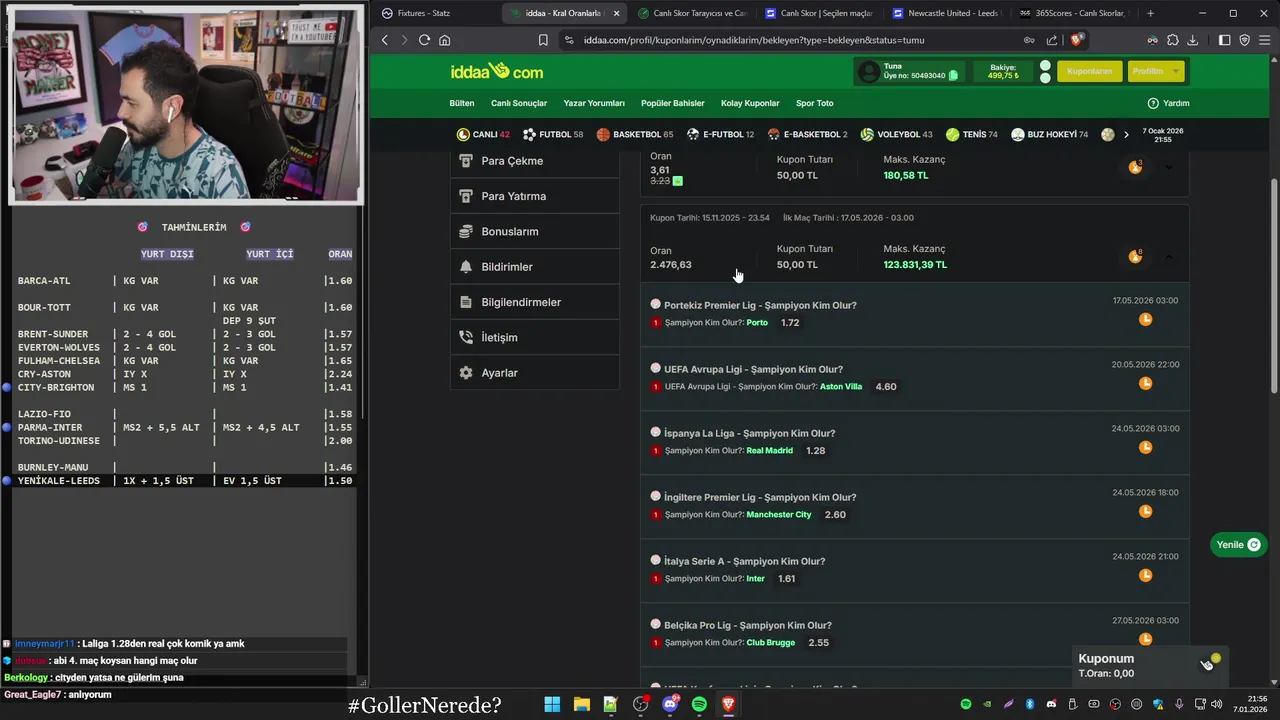1280x720 pixels.
Task: Click the Manchester City selection link
Action: pos(779,515)
